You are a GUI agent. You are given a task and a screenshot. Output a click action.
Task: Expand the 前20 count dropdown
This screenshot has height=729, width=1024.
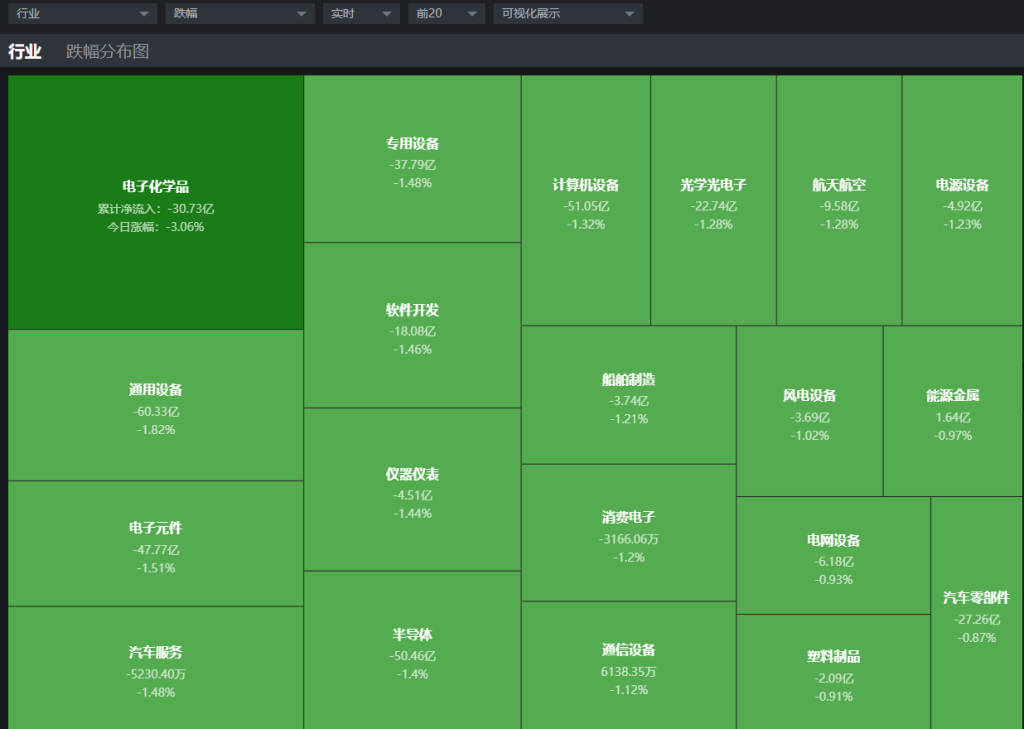[446, 14]
